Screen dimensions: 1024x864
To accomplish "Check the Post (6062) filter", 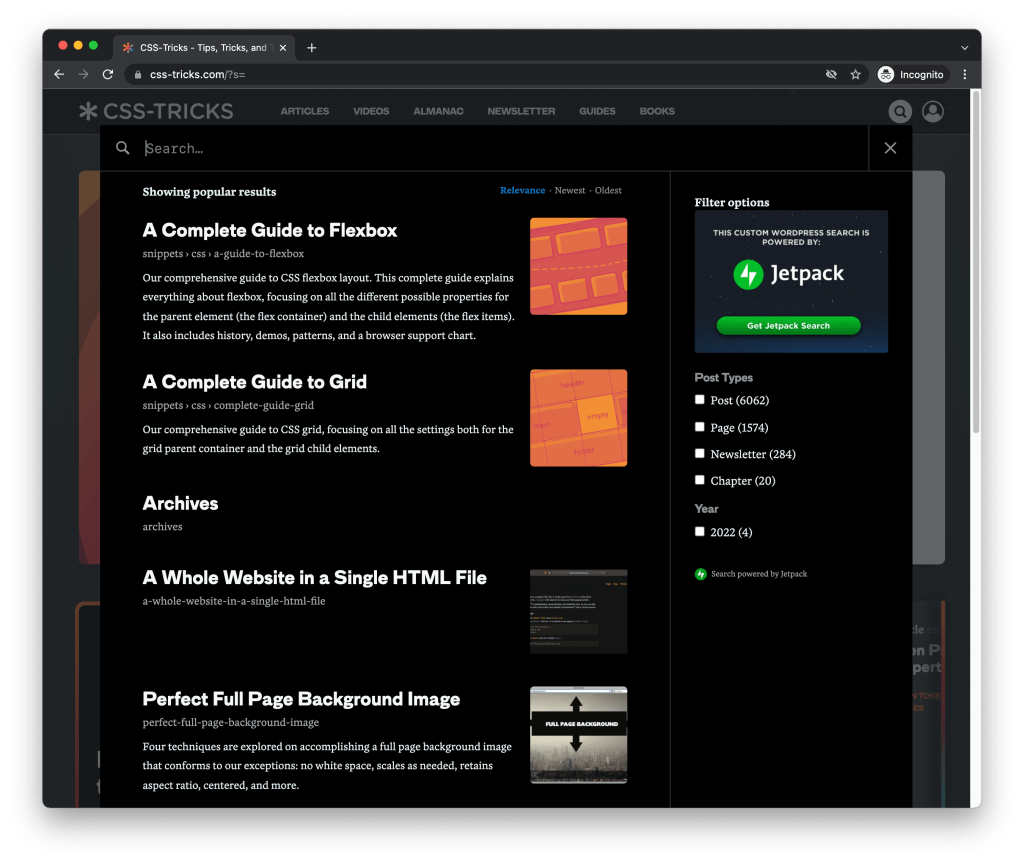I will click(699, 400).
